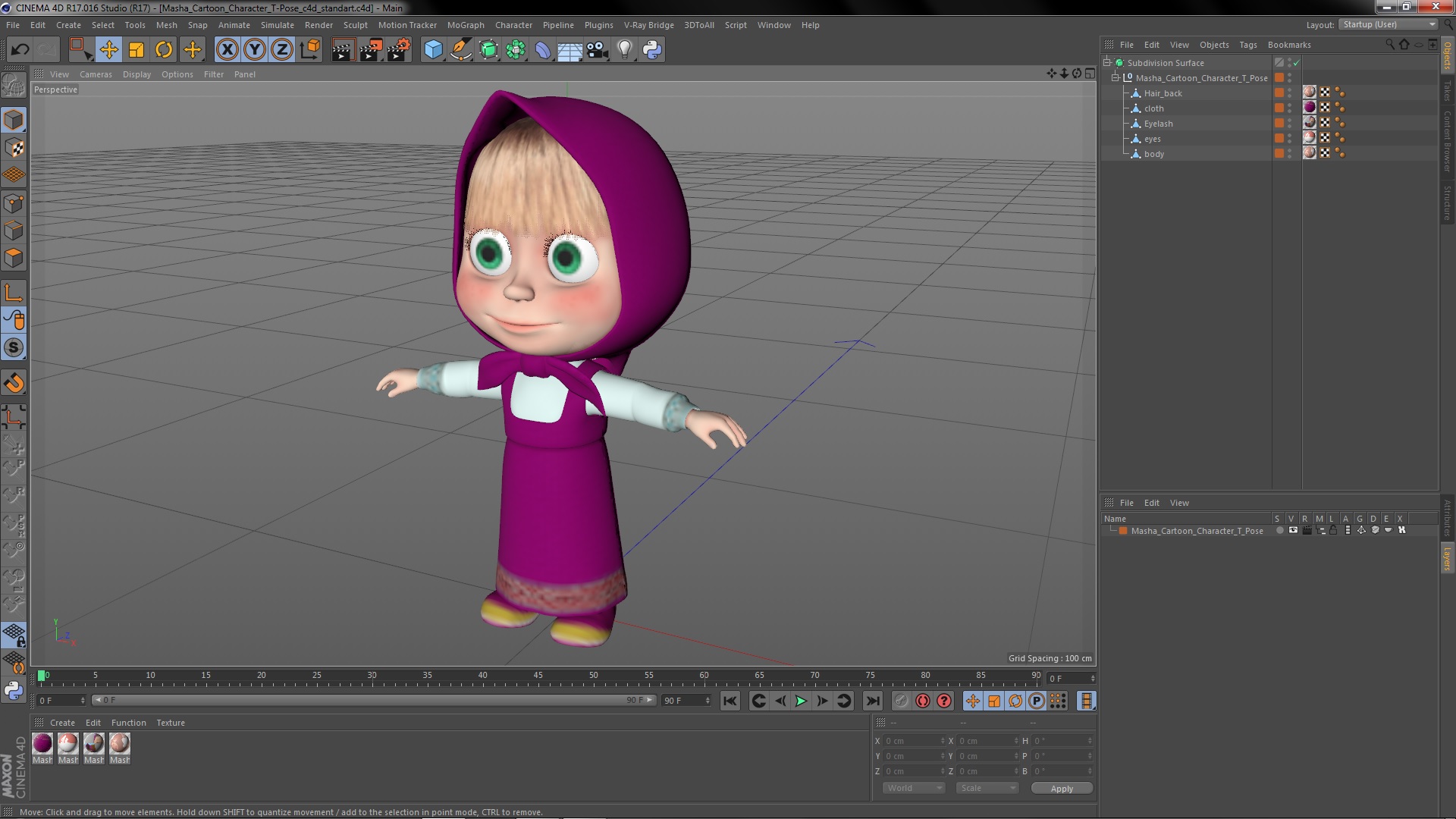This screenshot has height=819, width=1456.
Task: Open the Simulate menu
Action: pos(277,25)
